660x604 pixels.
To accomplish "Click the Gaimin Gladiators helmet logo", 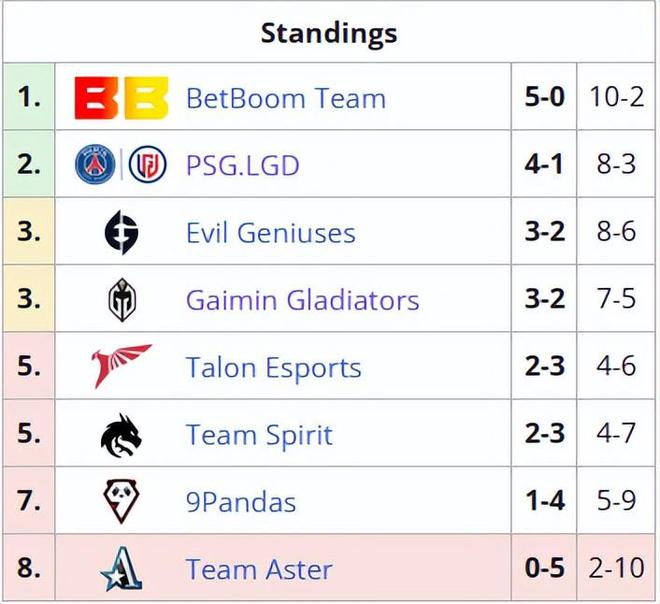I will coord(122,300).
